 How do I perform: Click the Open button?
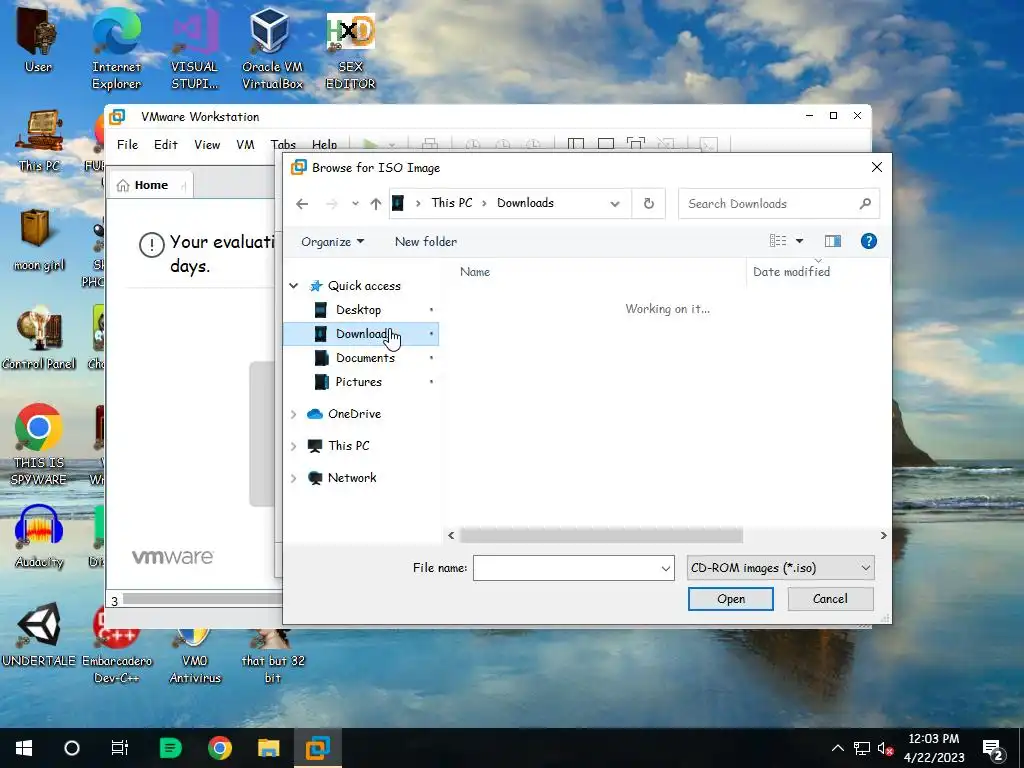click(731, 599)
